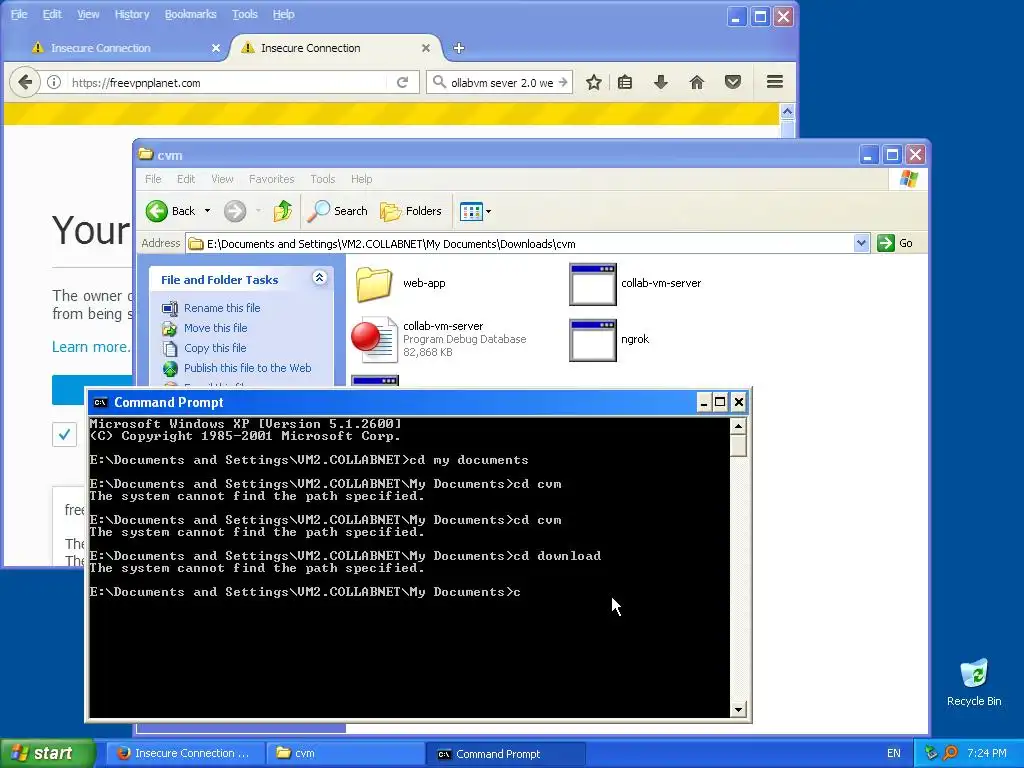Viewport: 1024px width, 768px height.
Task: Open Firefox History menu
Action: [x=132, y=14]
